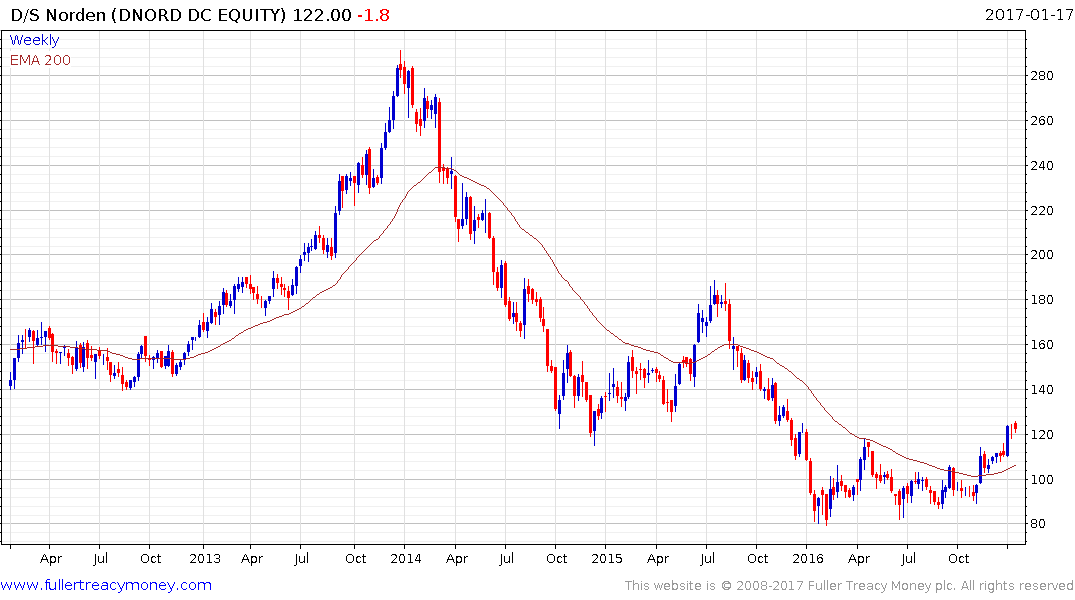
Task: Click the last price value 122.00
Action: coord(322,15)
